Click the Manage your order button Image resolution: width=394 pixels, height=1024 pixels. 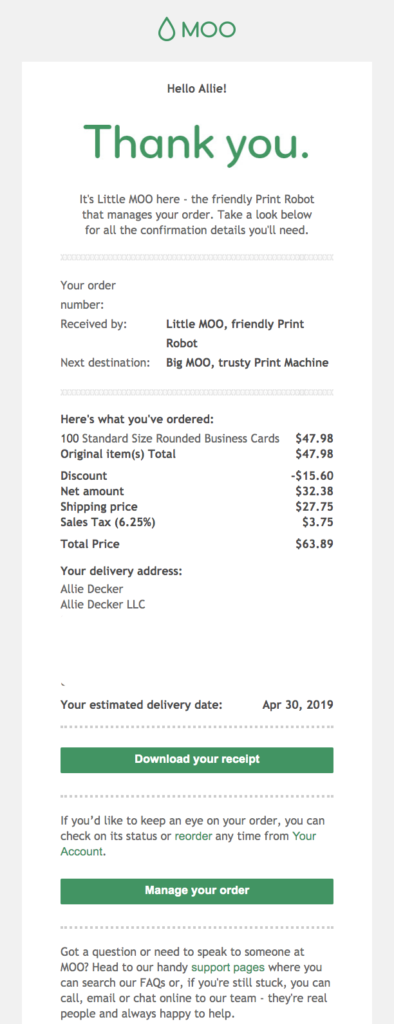click(197, 891)
